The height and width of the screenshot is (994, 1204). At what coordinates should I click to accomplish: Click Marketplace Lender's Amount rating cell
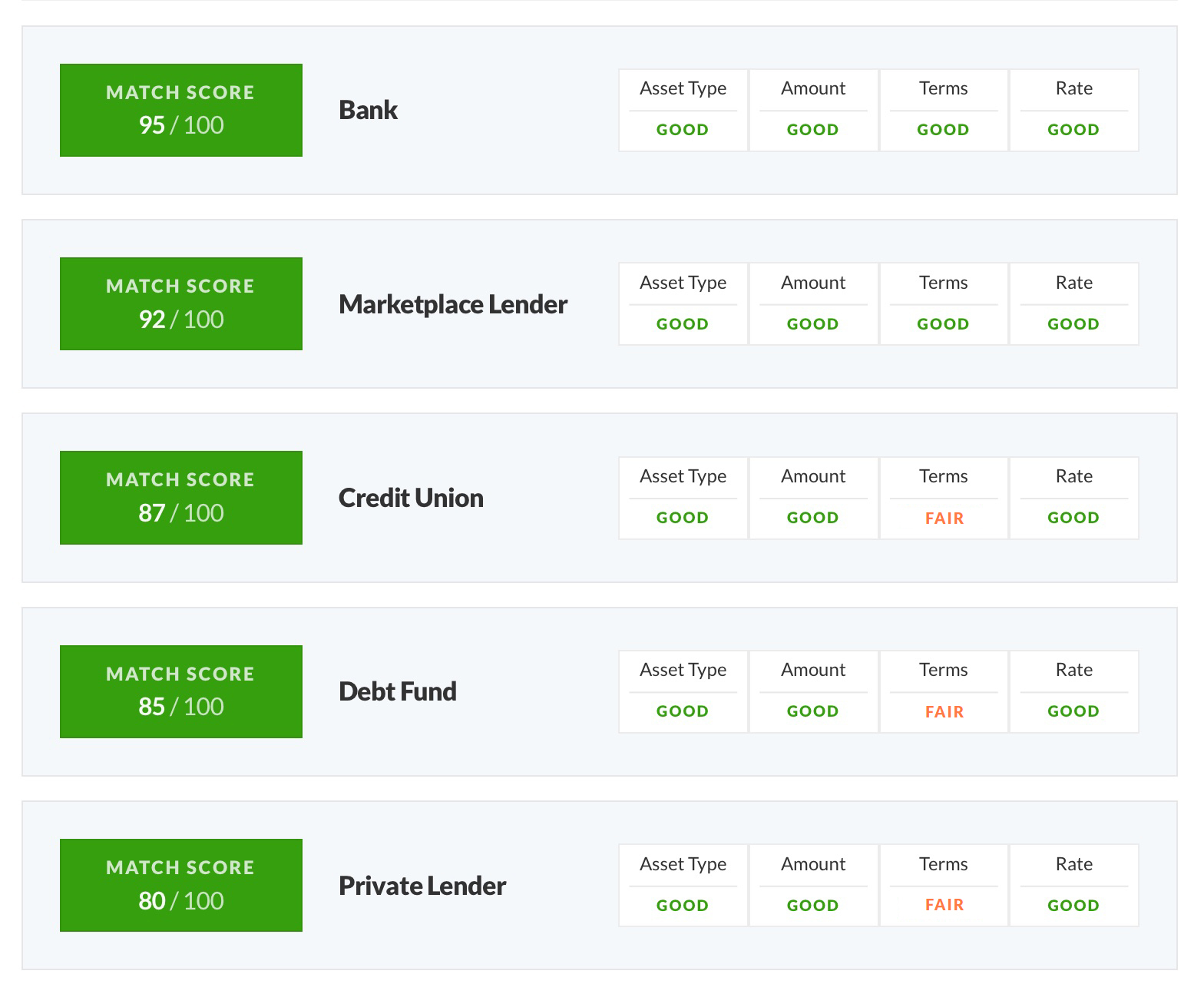[813, 304]
